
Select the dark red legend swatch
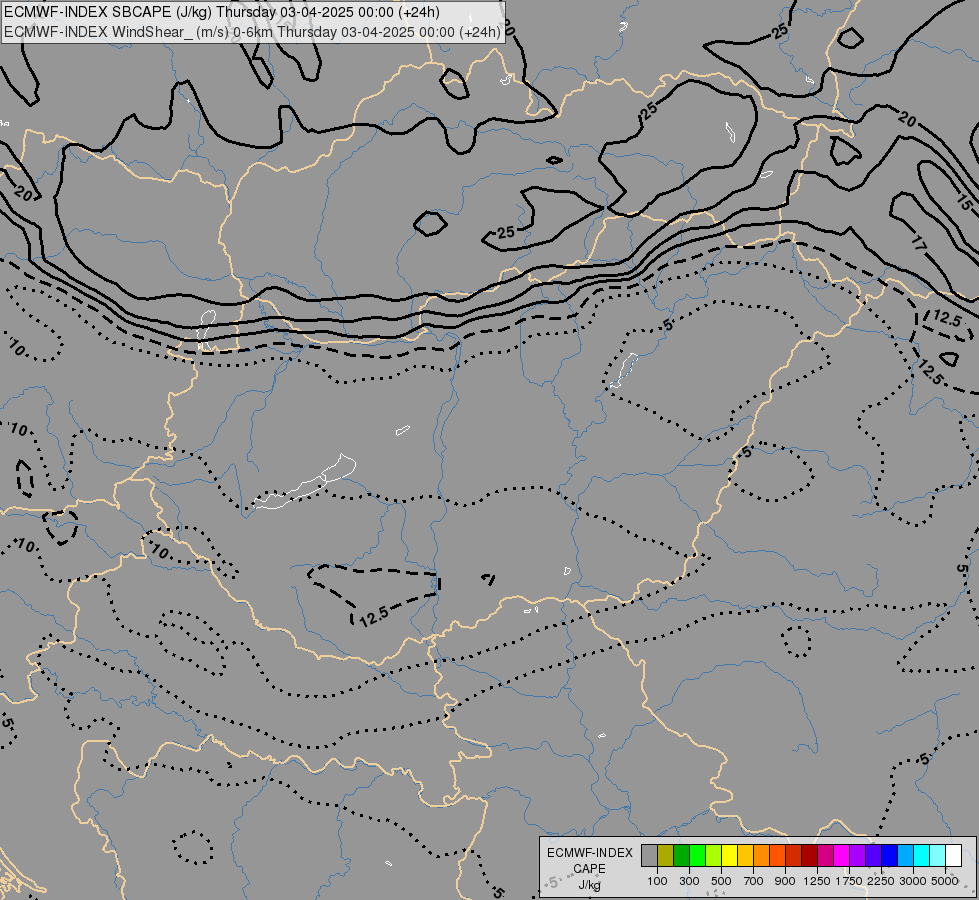[x=809, y=855]
